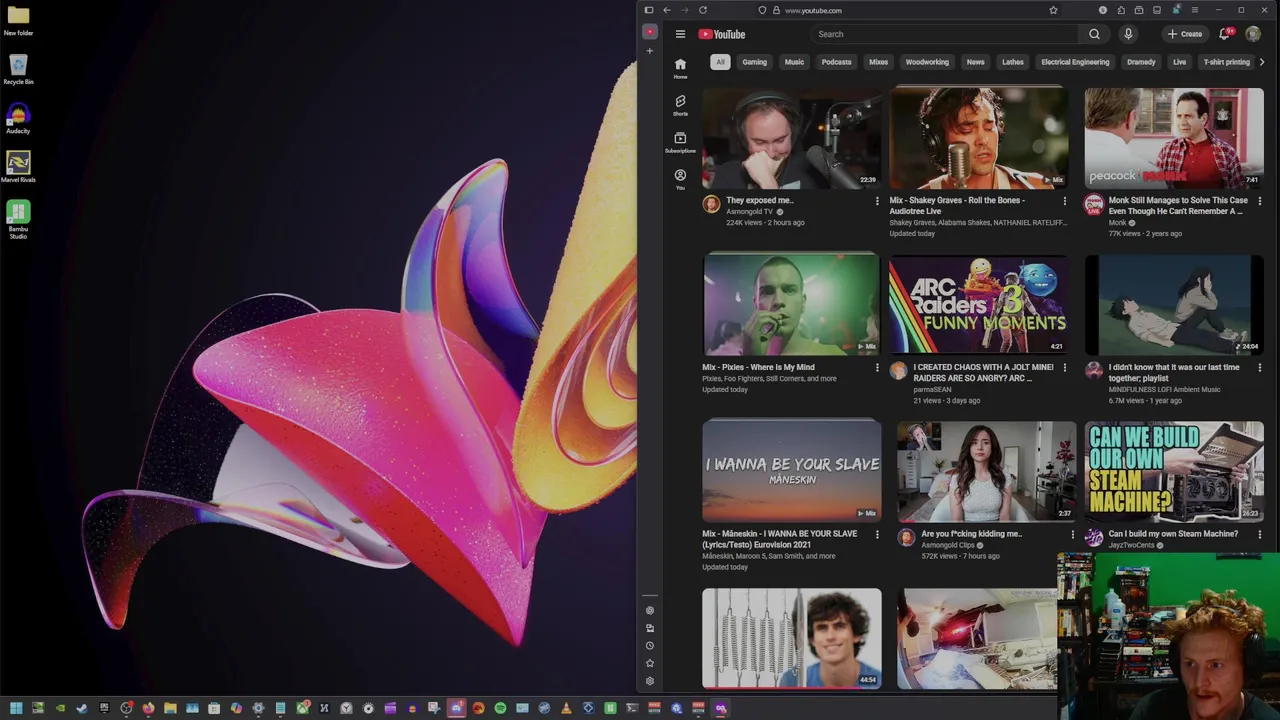Open the You page in sidebar
The height and width of the screenshot is (720, 1280).
[x=680, y=179]
